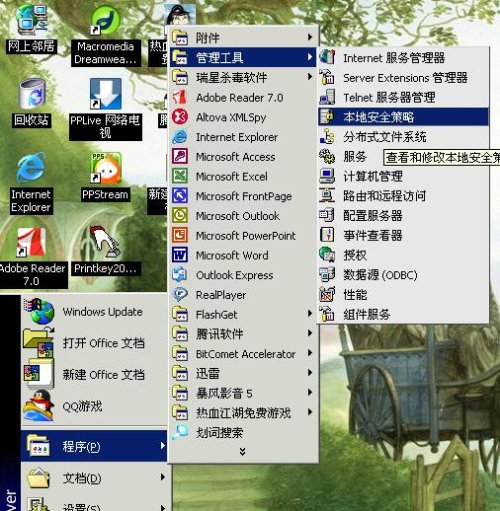The width and height of the screenshot is (500, 511).
Task: Open 热血江湖免费游戏 programs folder
Action: click(x=243, y=413)
